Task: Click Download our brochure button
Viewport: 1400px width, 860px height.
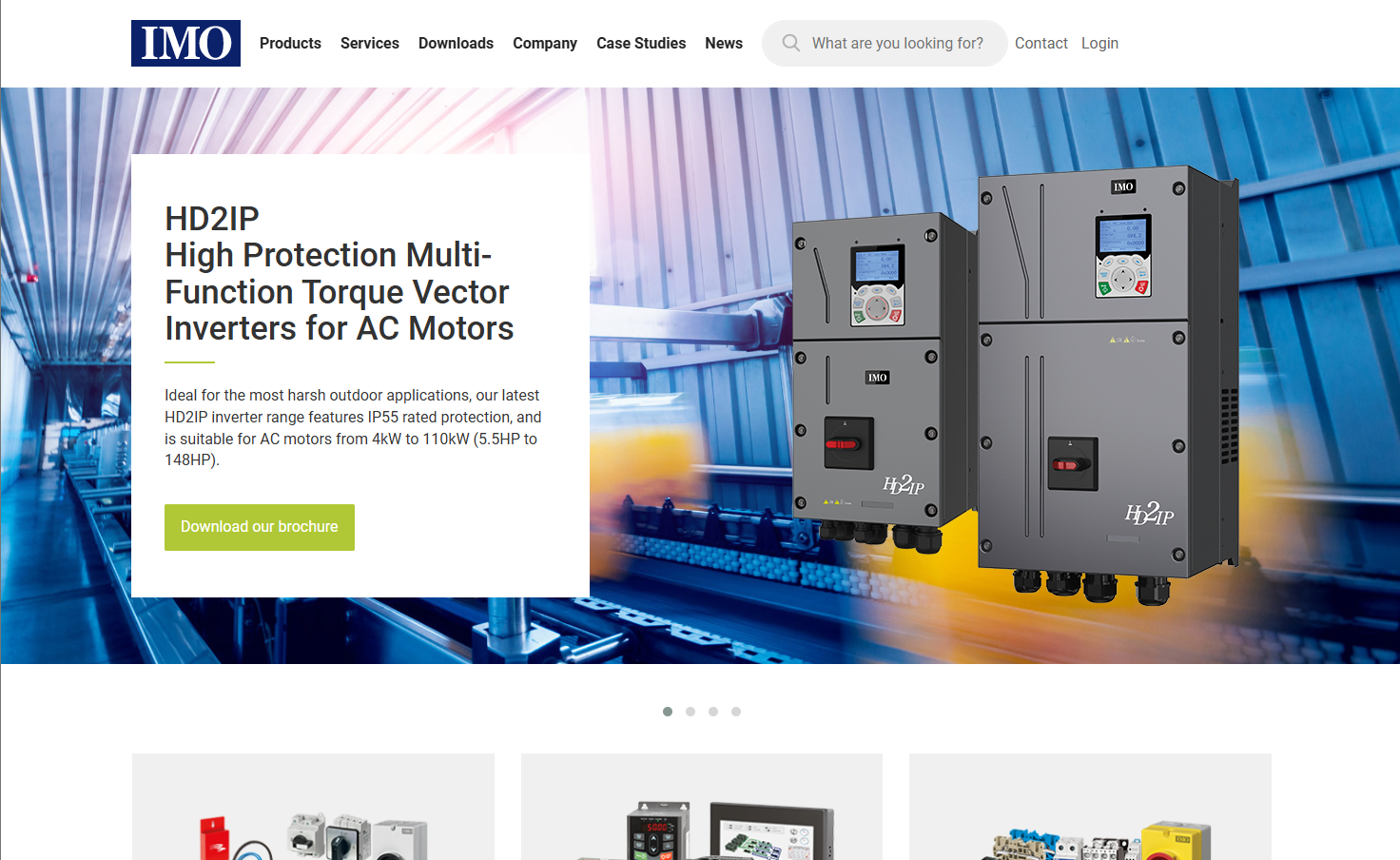Action: click(259, 527)
